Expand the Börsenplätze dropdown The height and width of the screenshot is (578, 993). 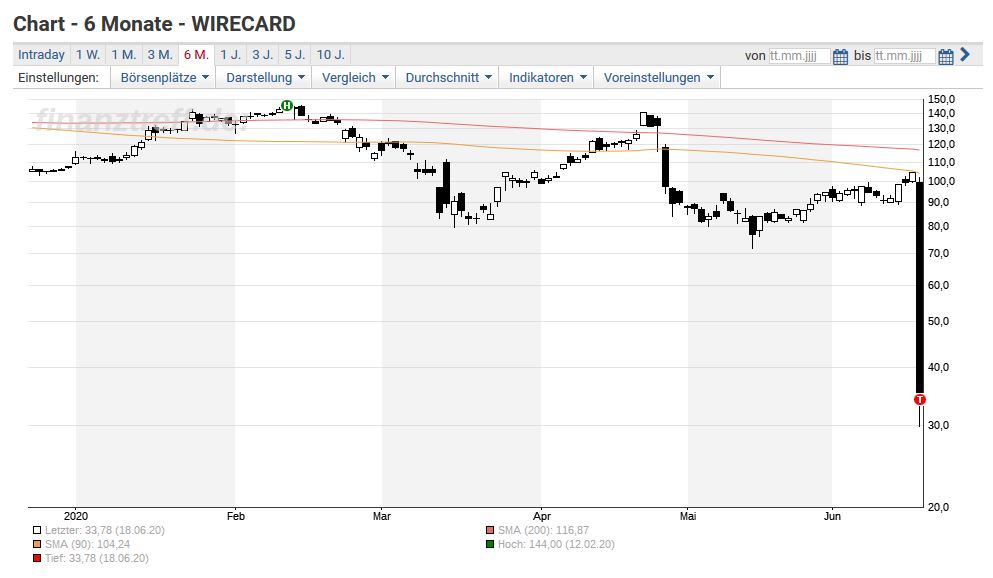coord(164,77)
